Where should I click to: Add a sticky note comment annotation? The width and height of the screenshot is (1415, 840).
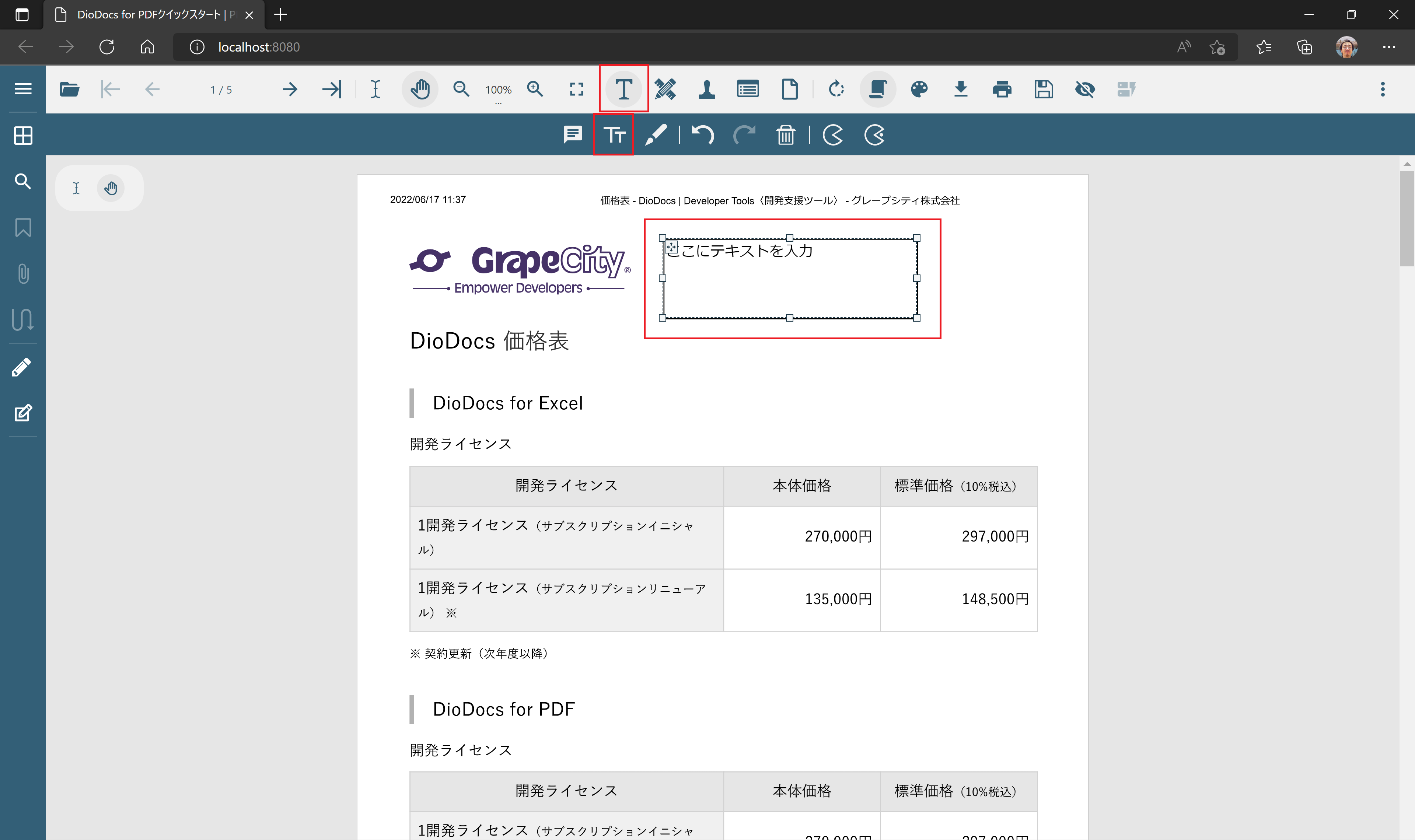[573, 135]
